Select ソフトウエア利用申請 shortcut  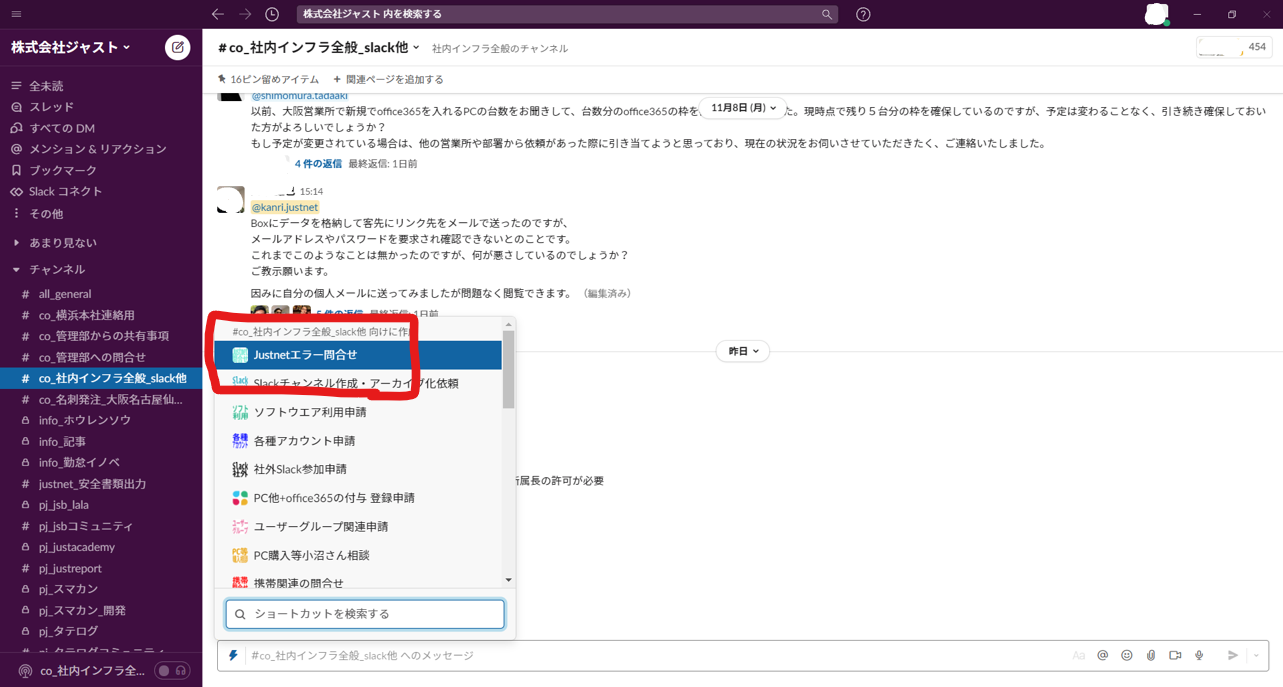(358, 412)
